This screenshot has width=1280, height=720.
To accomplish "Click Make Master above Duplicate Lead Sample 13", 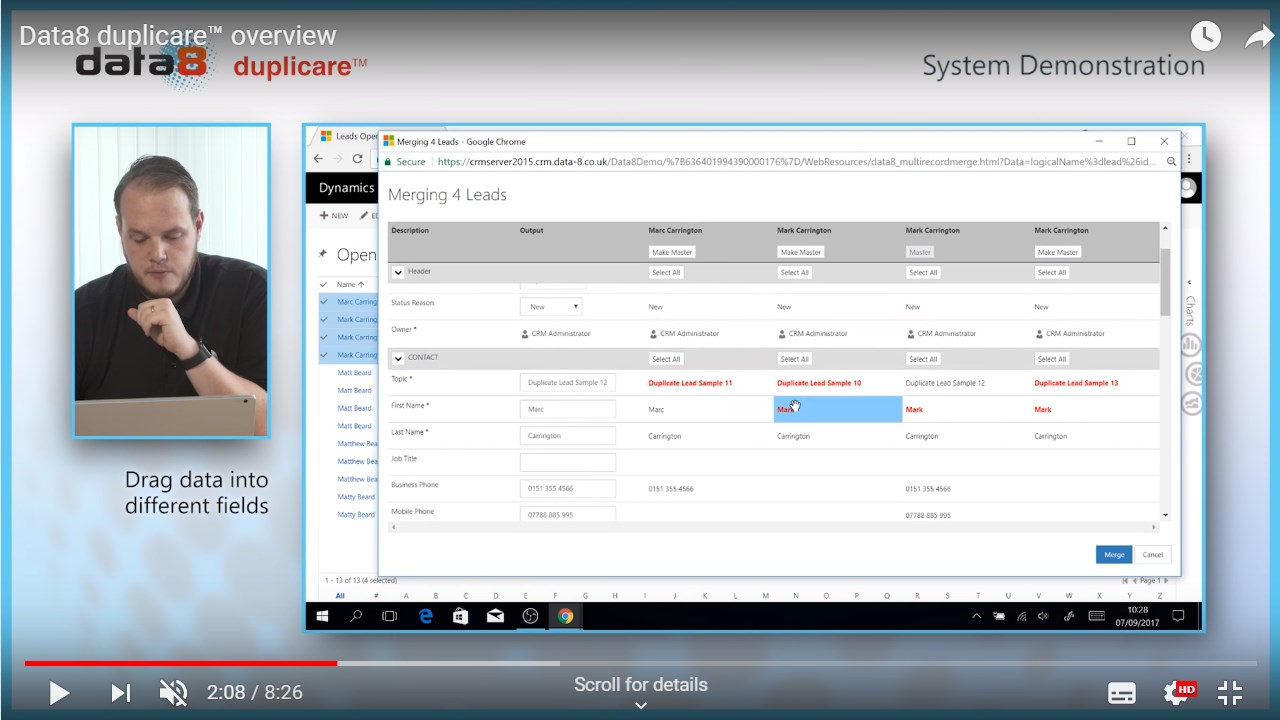I will (x=1057, y=252).
